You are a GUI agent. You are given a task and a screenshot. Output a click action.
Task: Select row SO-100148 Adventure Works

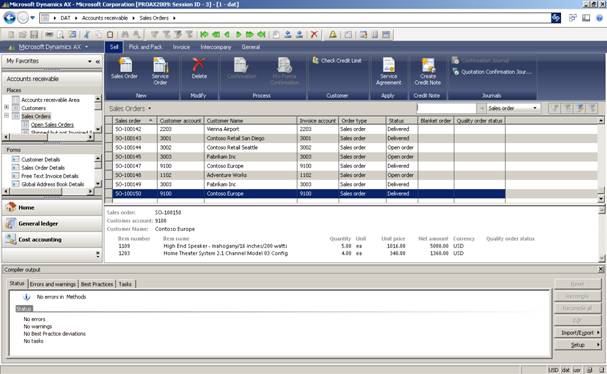pyautogui.click(x=309, y=175)
